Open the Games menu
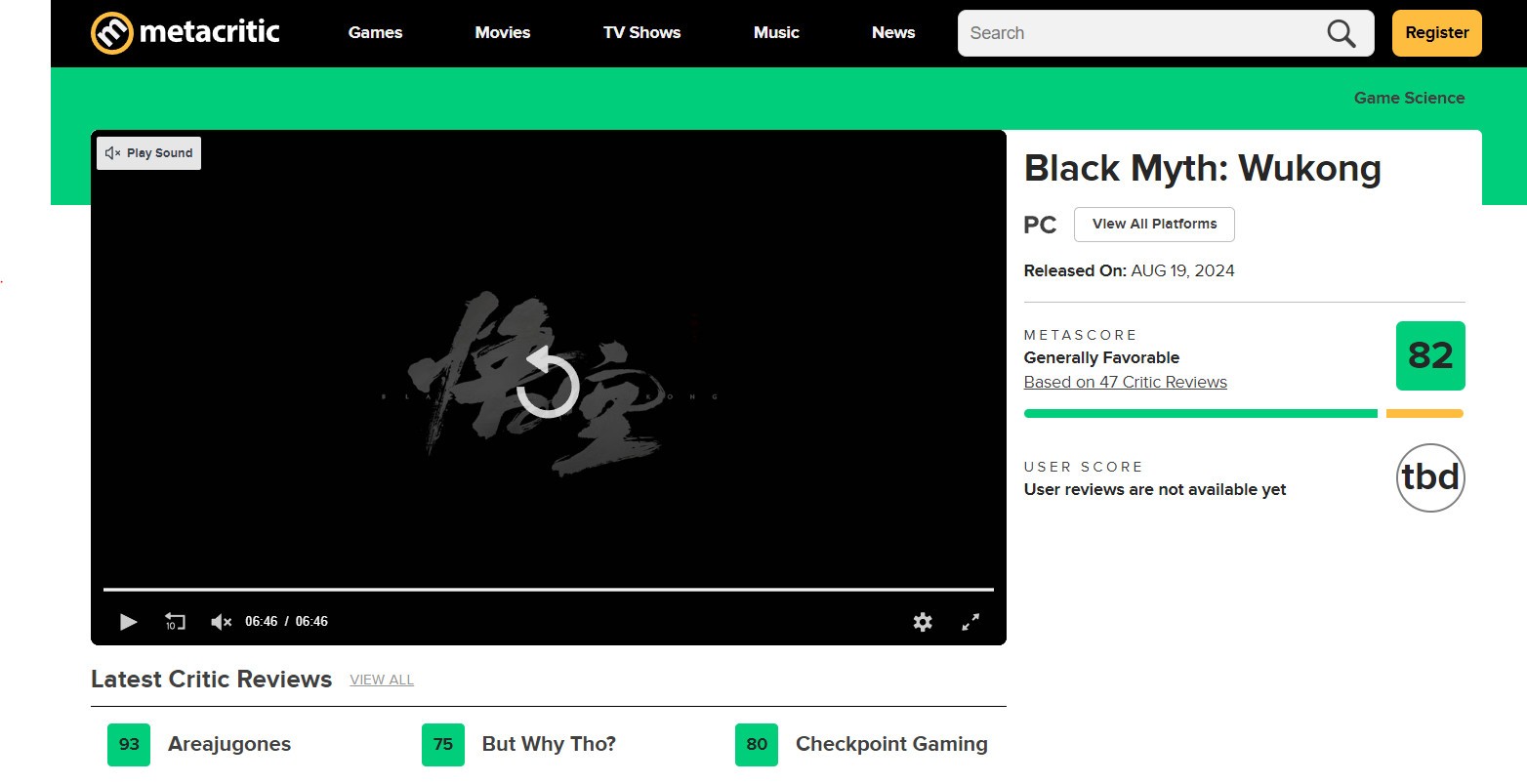The height and width of the screenshot is (784, 1527). pos(375,32)
